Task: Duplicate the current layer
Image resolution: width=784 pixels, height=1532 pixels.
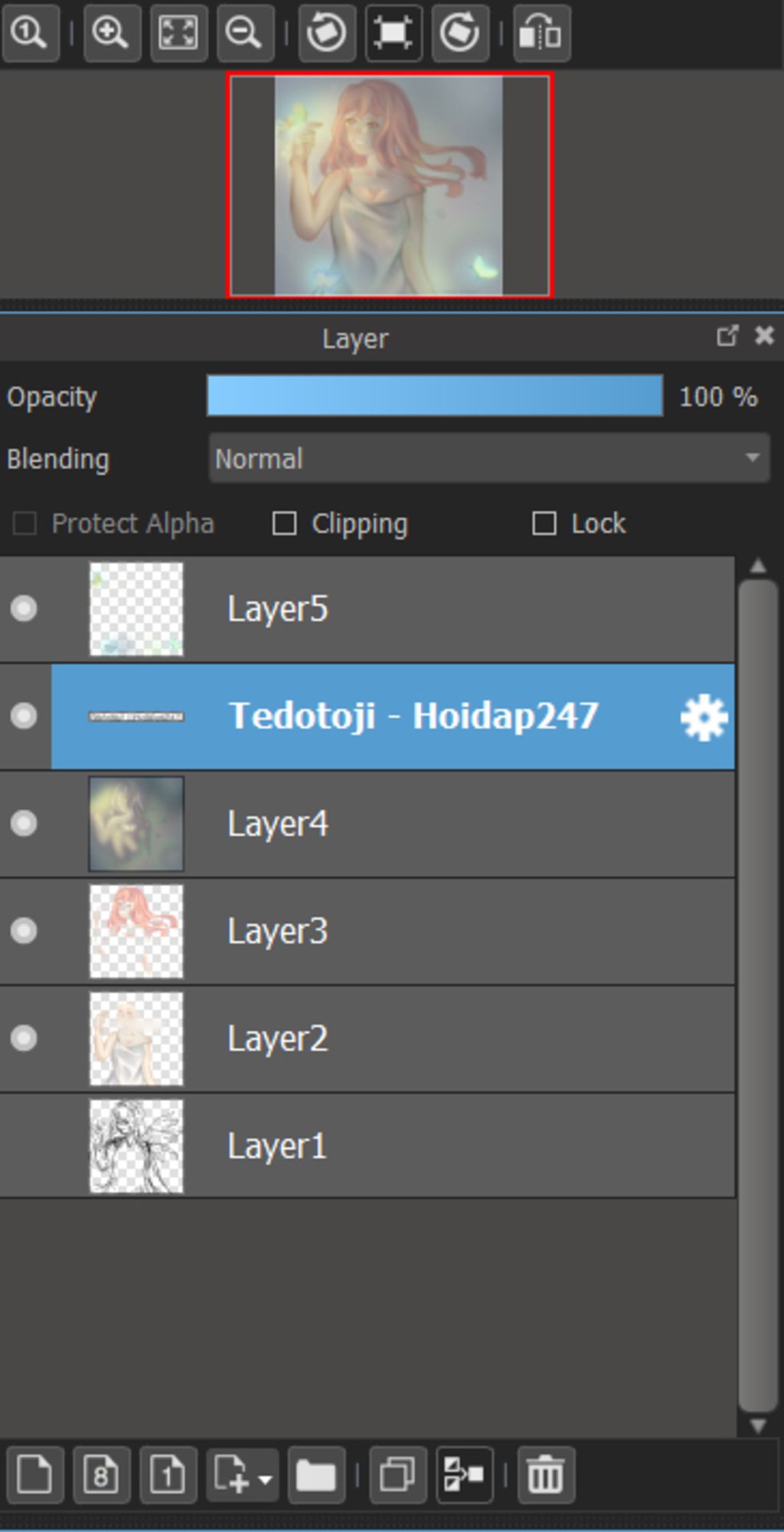Action: (397, 1475)
